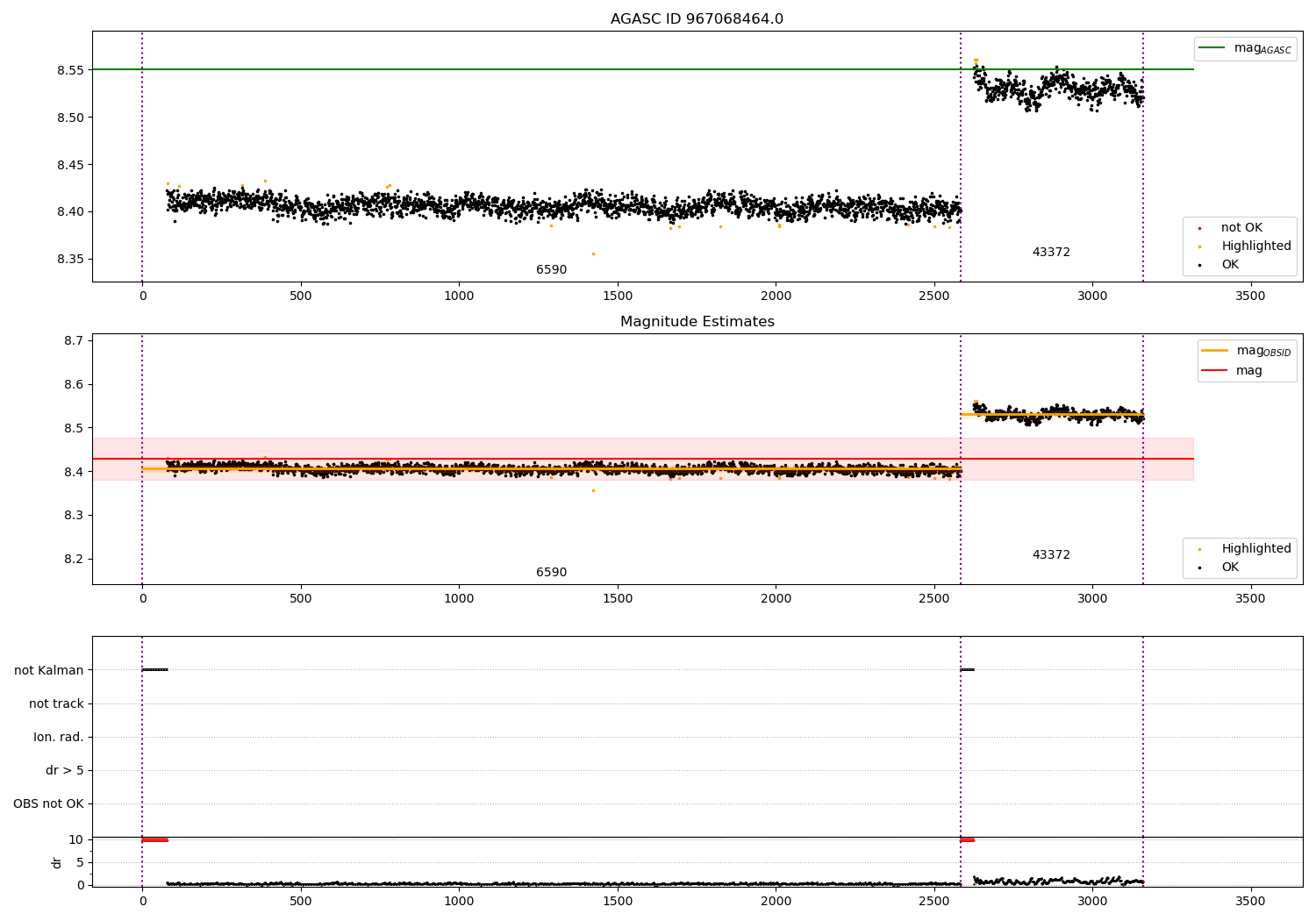The width and height of the screenshot is (1316, 921).
Task: Click the 'Magnitude Estimates' plot title
Action: pos(697,322)
